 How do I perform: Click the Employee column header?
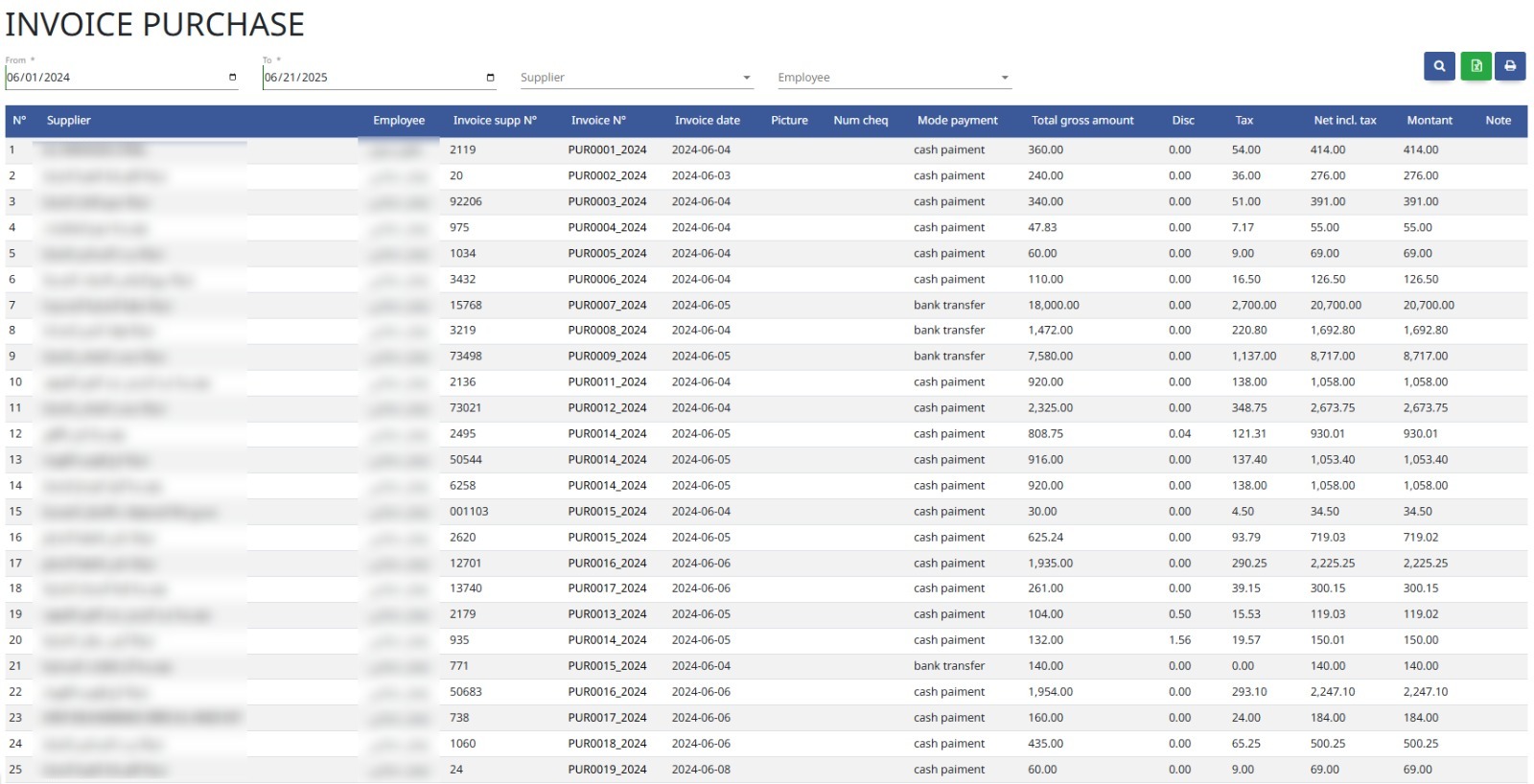pyautogui.click(x=399, y=121)
